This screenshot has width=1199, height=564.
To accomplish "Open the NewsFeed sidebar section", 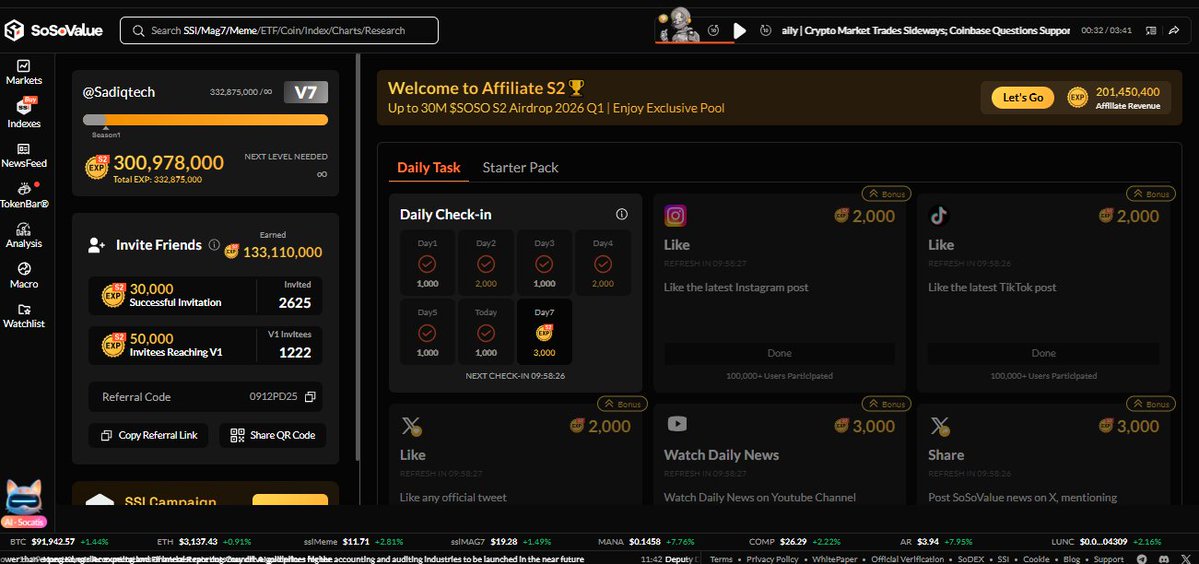I will (x=24, y=155).
